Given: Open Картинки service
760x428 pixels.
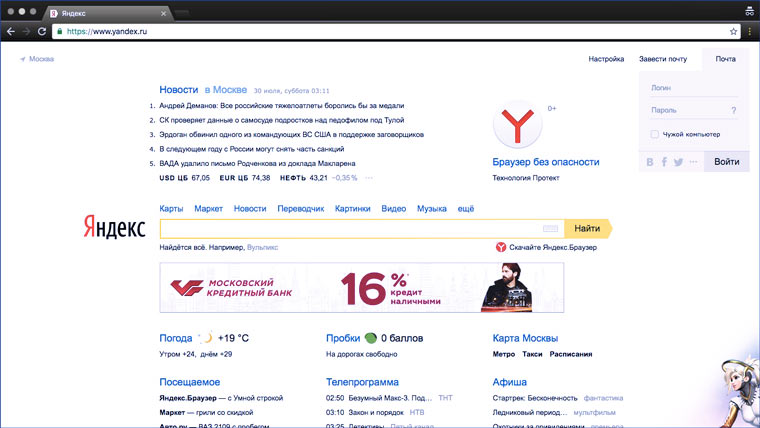Looking at the screenshot, I should 352,209.
